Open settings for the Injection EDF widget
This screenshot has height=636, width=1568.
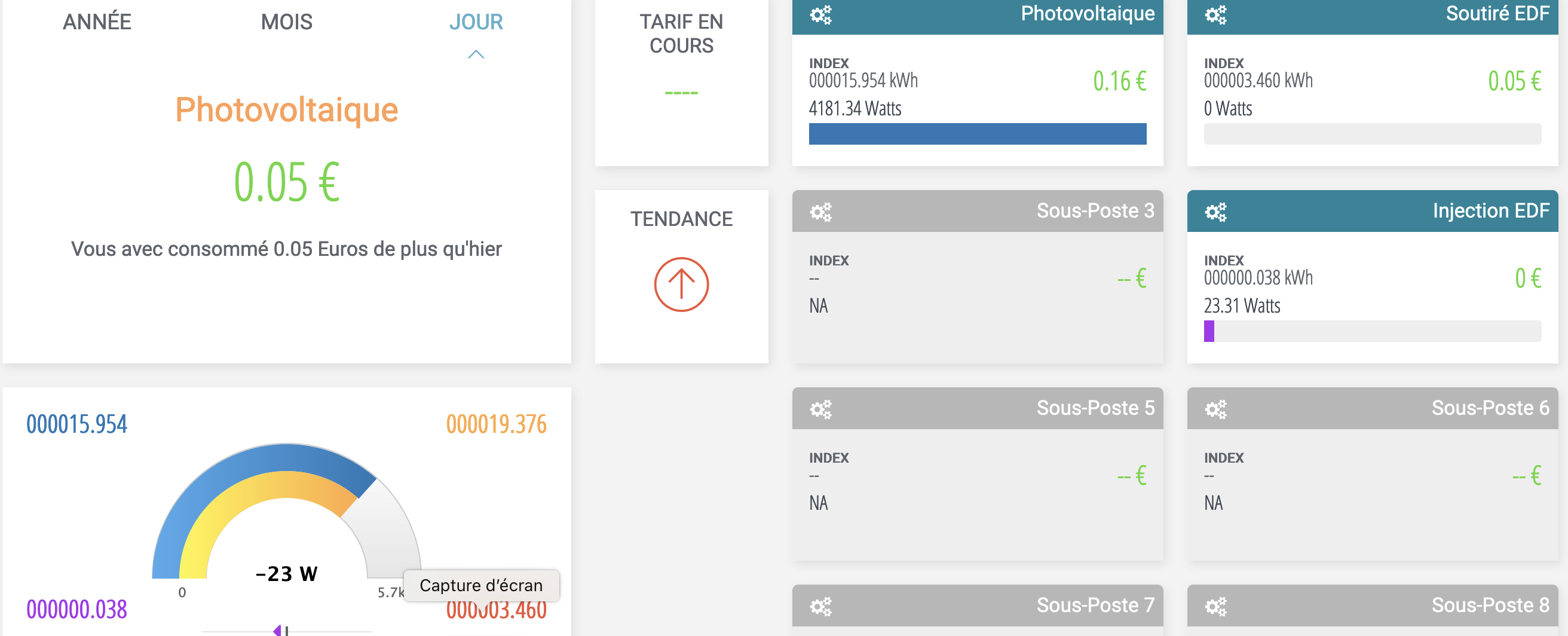tap(1216, 212)
